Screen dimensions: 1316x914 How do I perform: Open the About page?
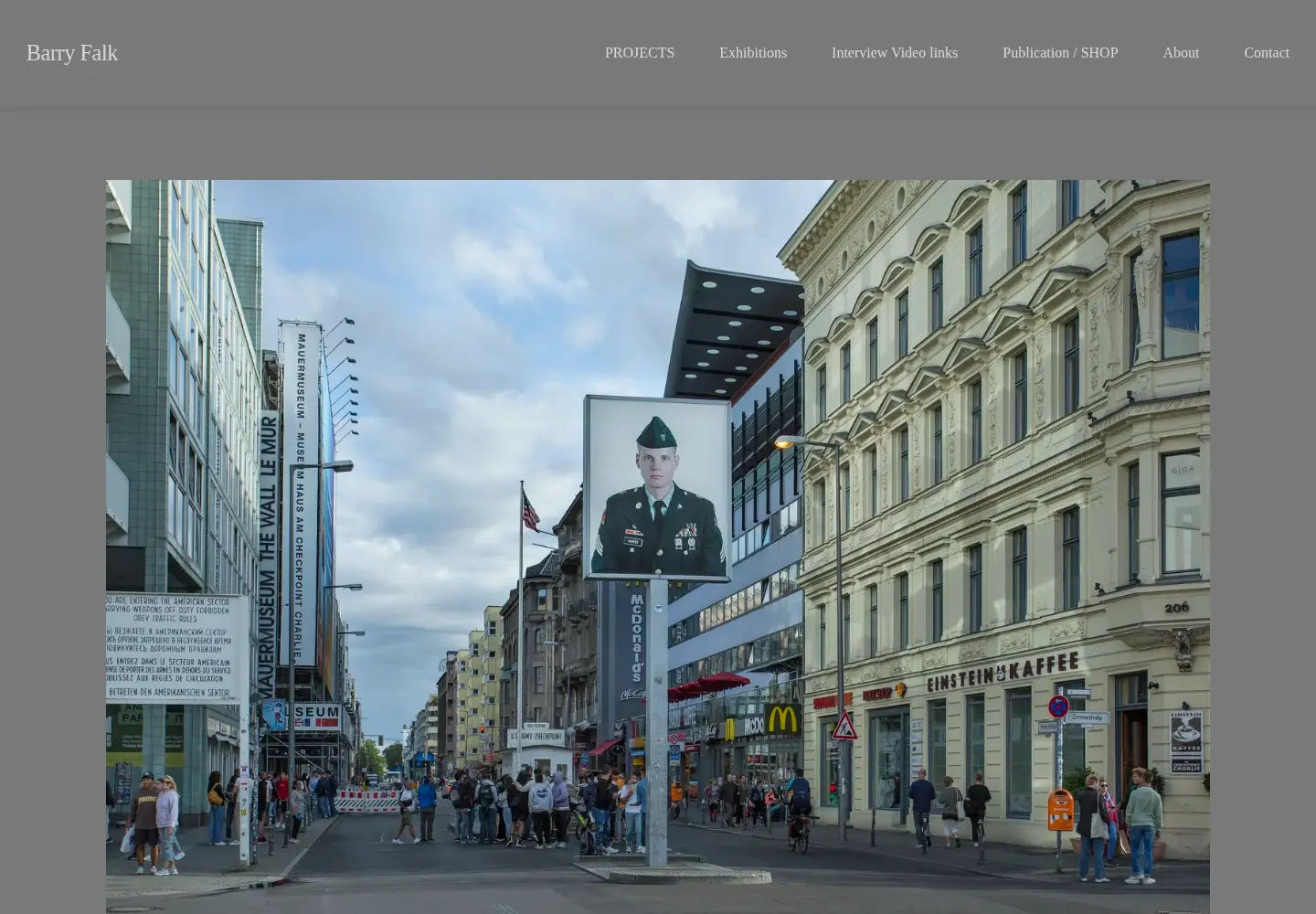(1181, 53)
